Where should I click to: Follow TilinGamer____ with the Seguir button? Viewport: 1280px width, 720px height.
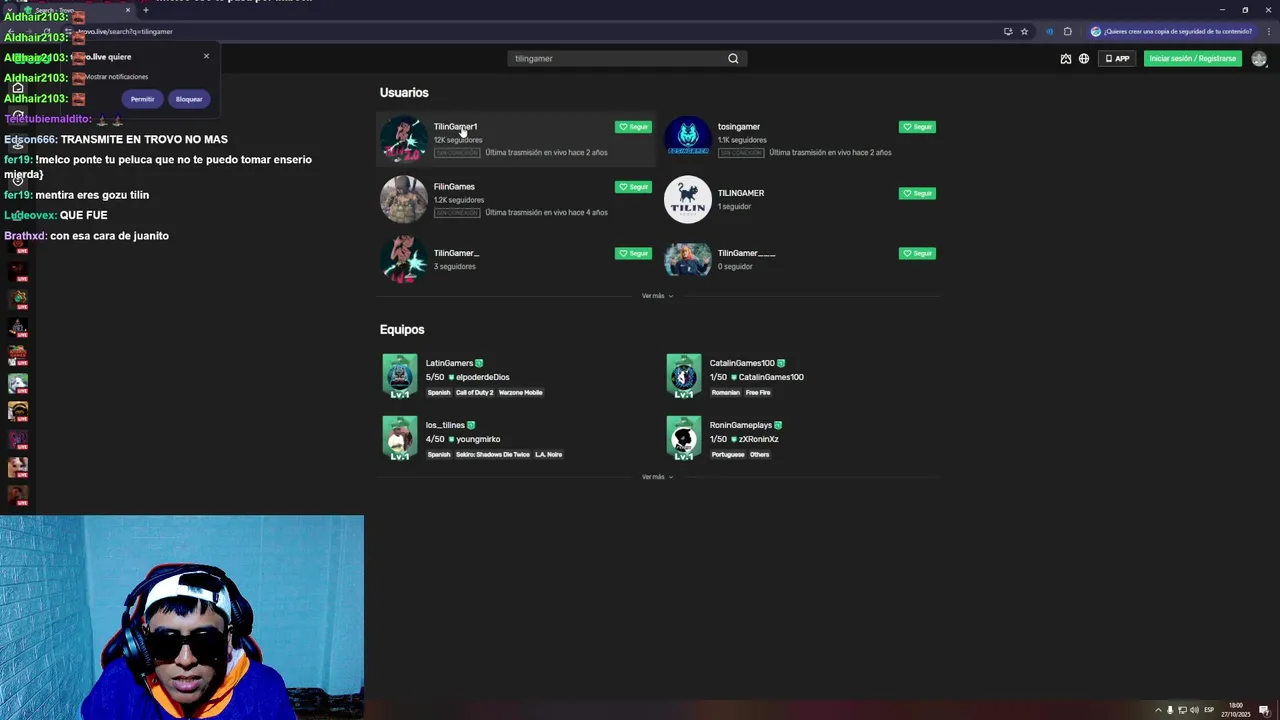[917, 253]
